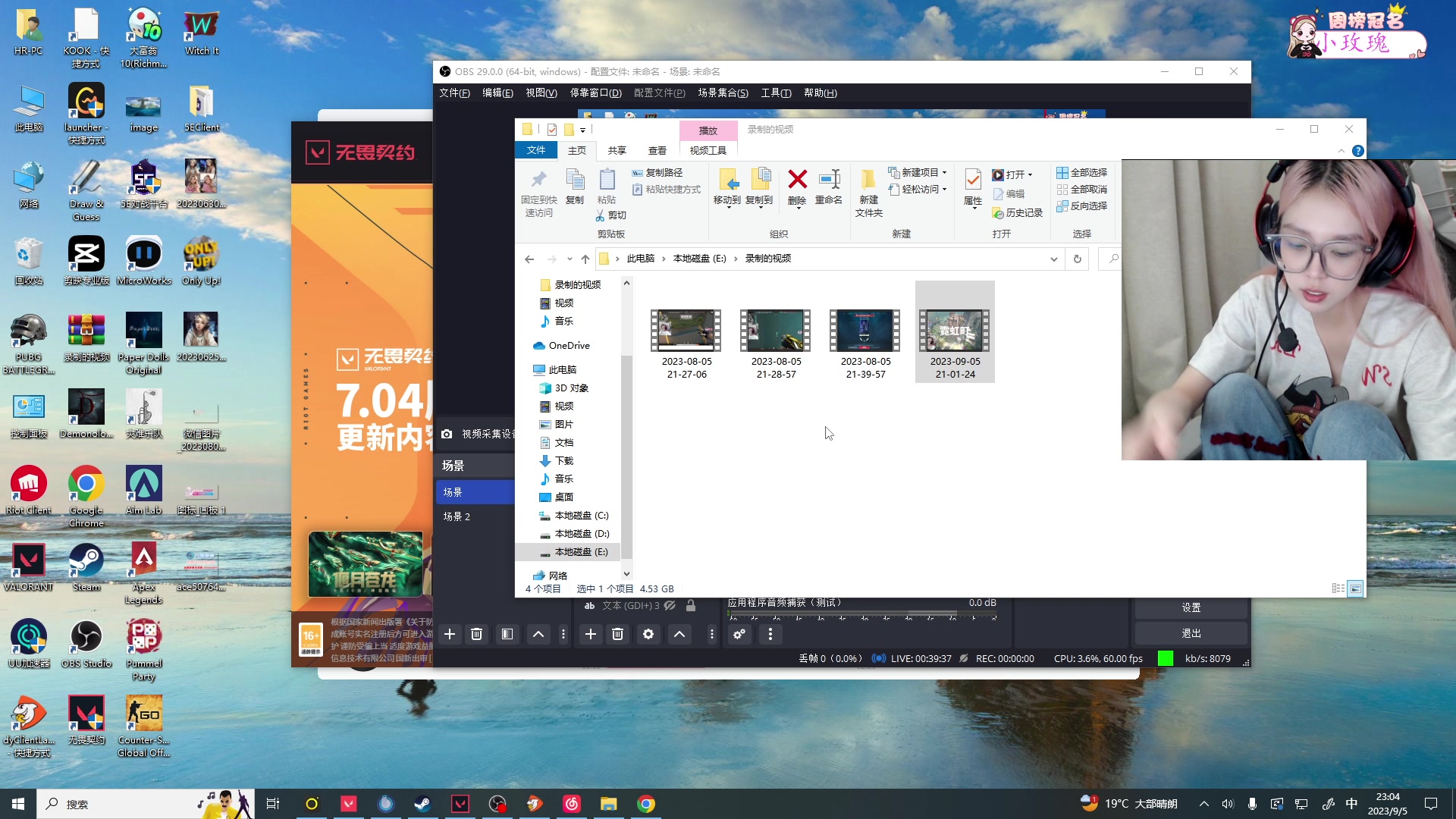Click Select None (全部取消) in ribbon
This screenshot has width=1456, height=819.
[1082, 190]
